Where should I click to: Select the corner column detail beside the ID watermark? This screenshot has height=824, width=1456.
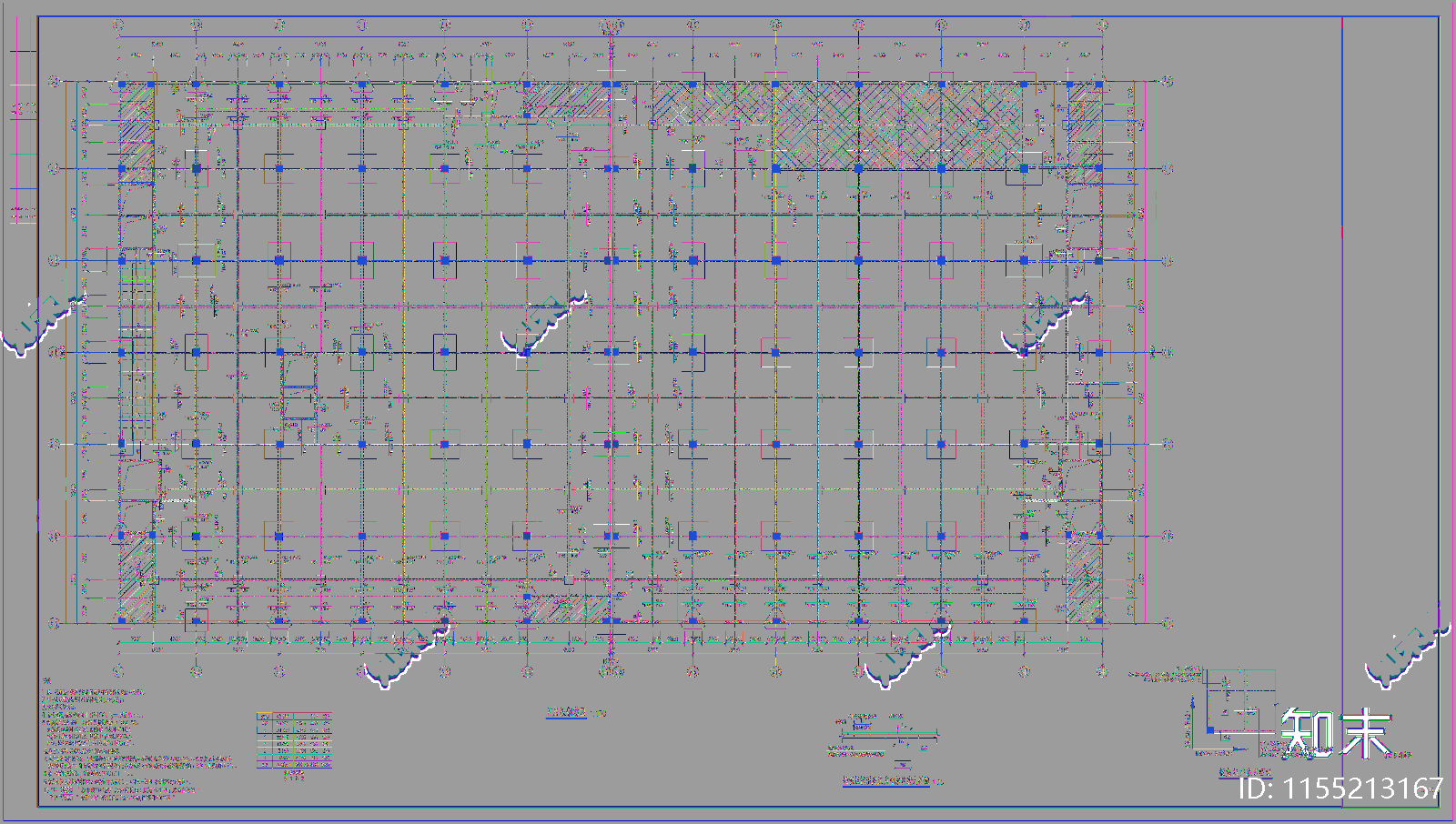(x=1232, y=715)
